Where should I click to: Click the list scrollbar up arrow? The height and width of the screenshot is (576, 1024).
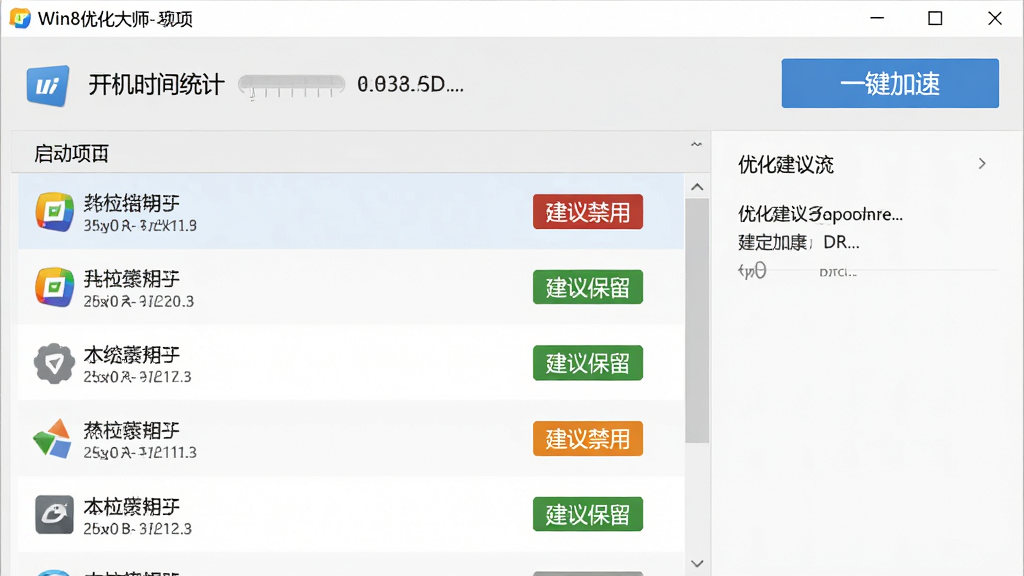click(697, 187)
